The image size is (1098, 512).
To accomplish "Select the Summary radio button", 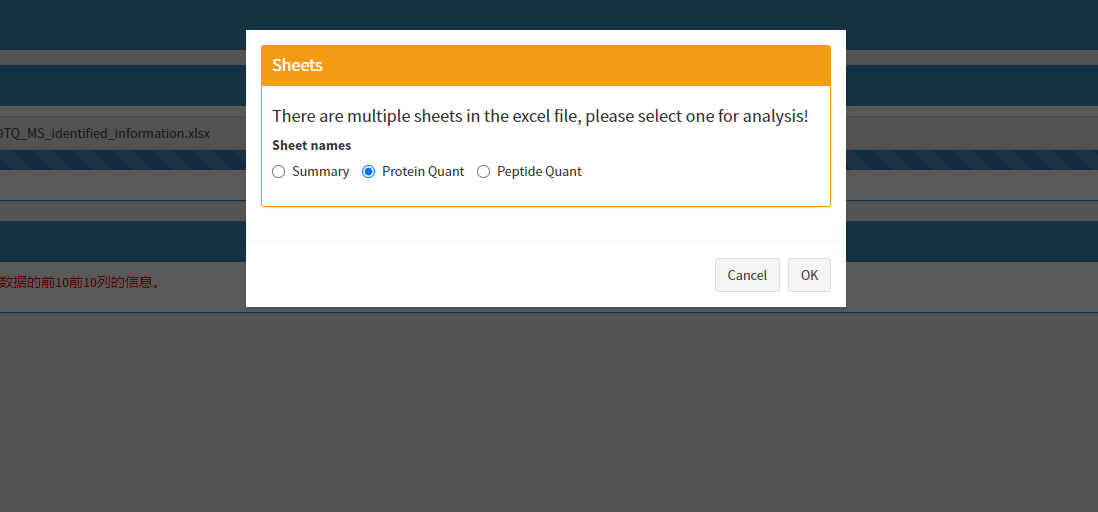I will (x=279, y=172).
